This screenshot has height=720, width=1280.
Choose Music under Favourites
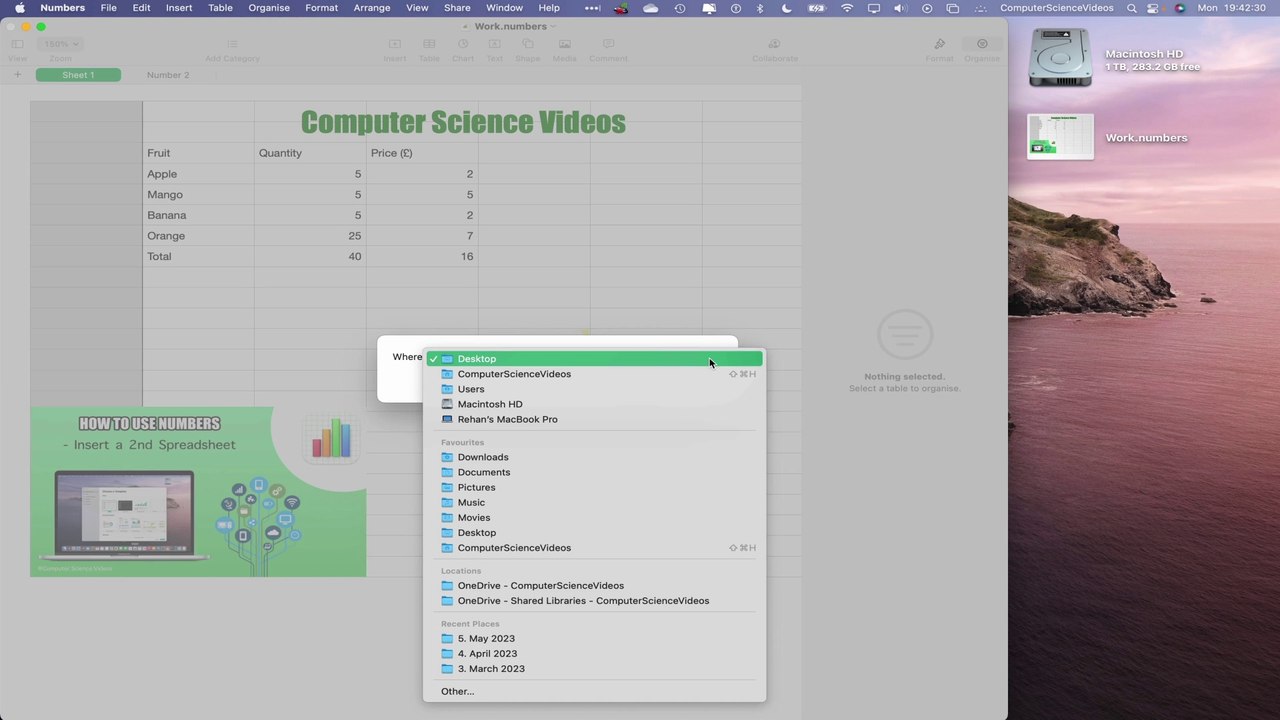pos(595,503)
